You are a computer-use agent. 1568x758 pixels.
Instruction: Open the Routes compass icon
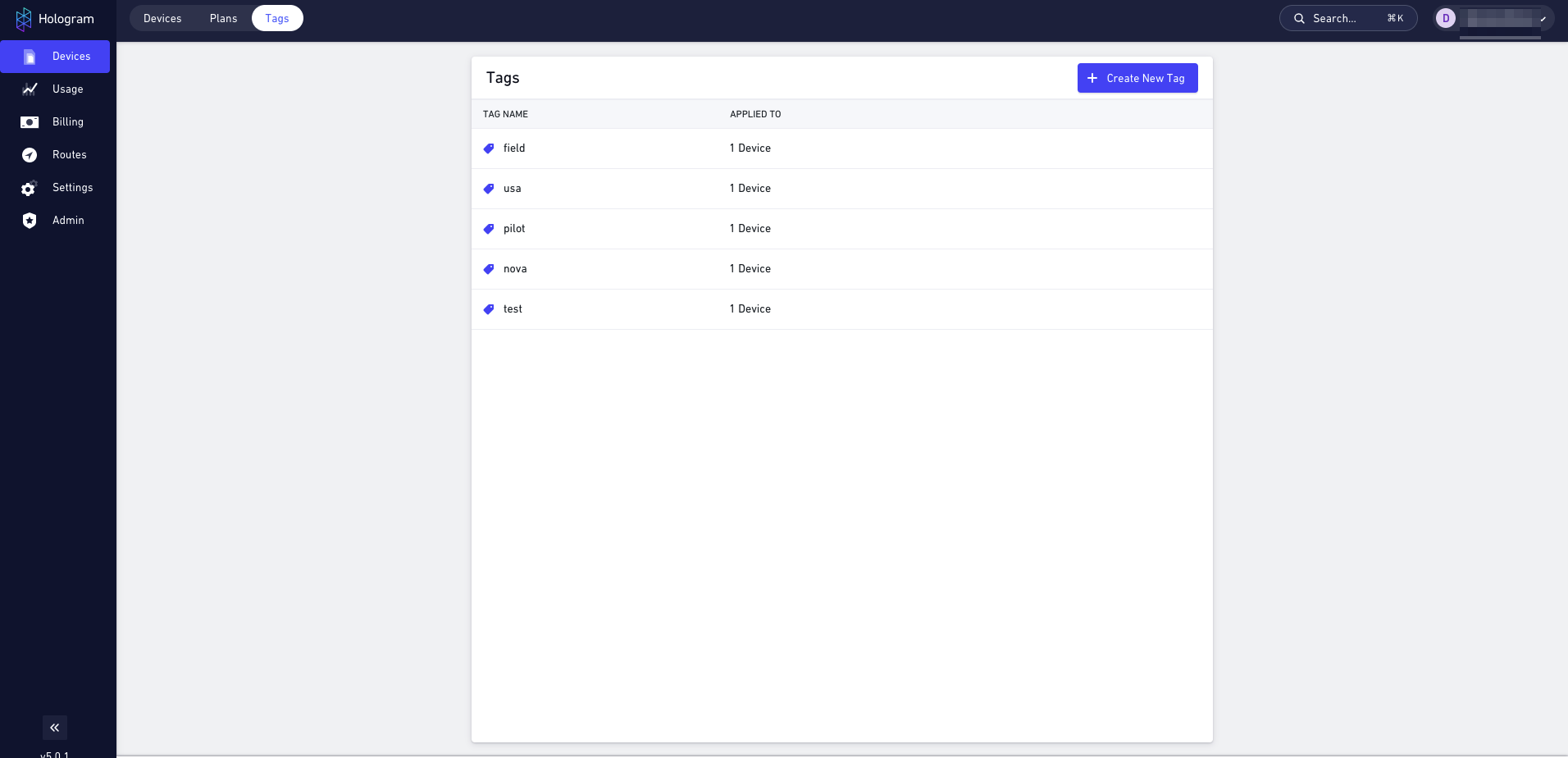click(x=30, y=155)
